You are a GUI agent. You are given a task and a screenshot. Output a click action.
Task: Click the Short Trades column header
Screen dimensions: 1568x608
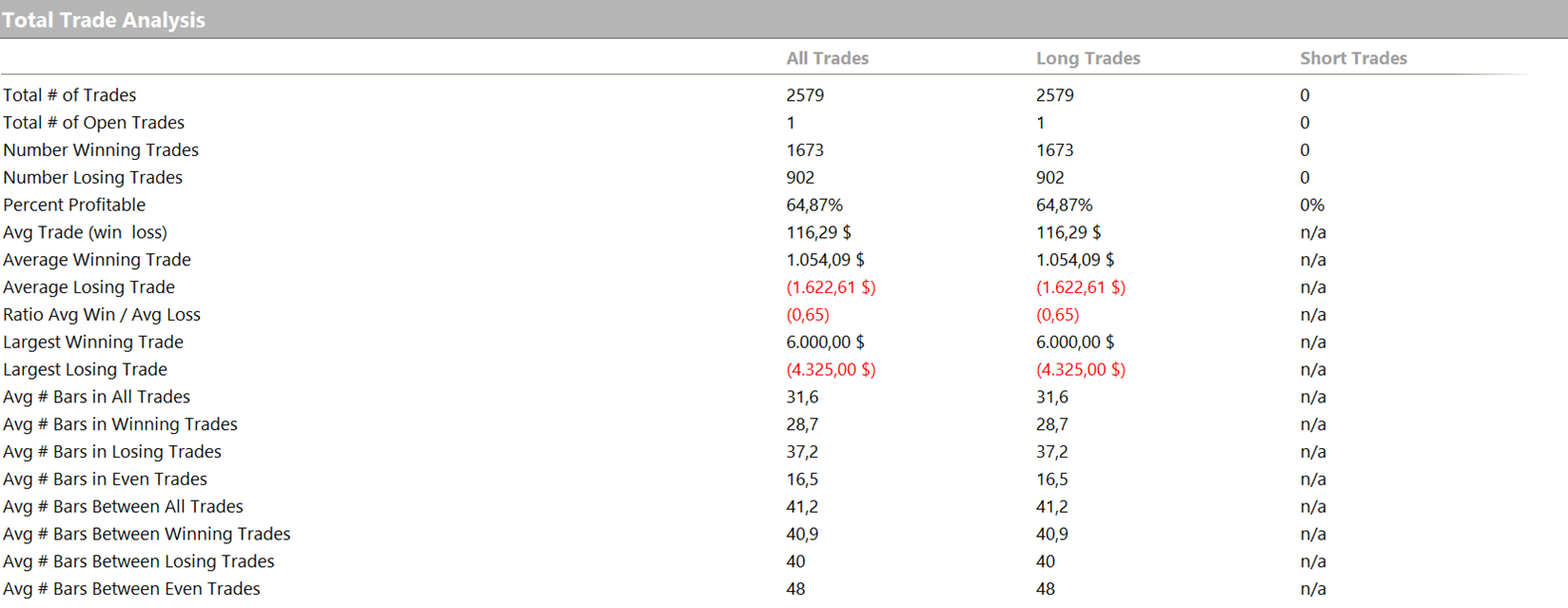(x=1353, y=58)
